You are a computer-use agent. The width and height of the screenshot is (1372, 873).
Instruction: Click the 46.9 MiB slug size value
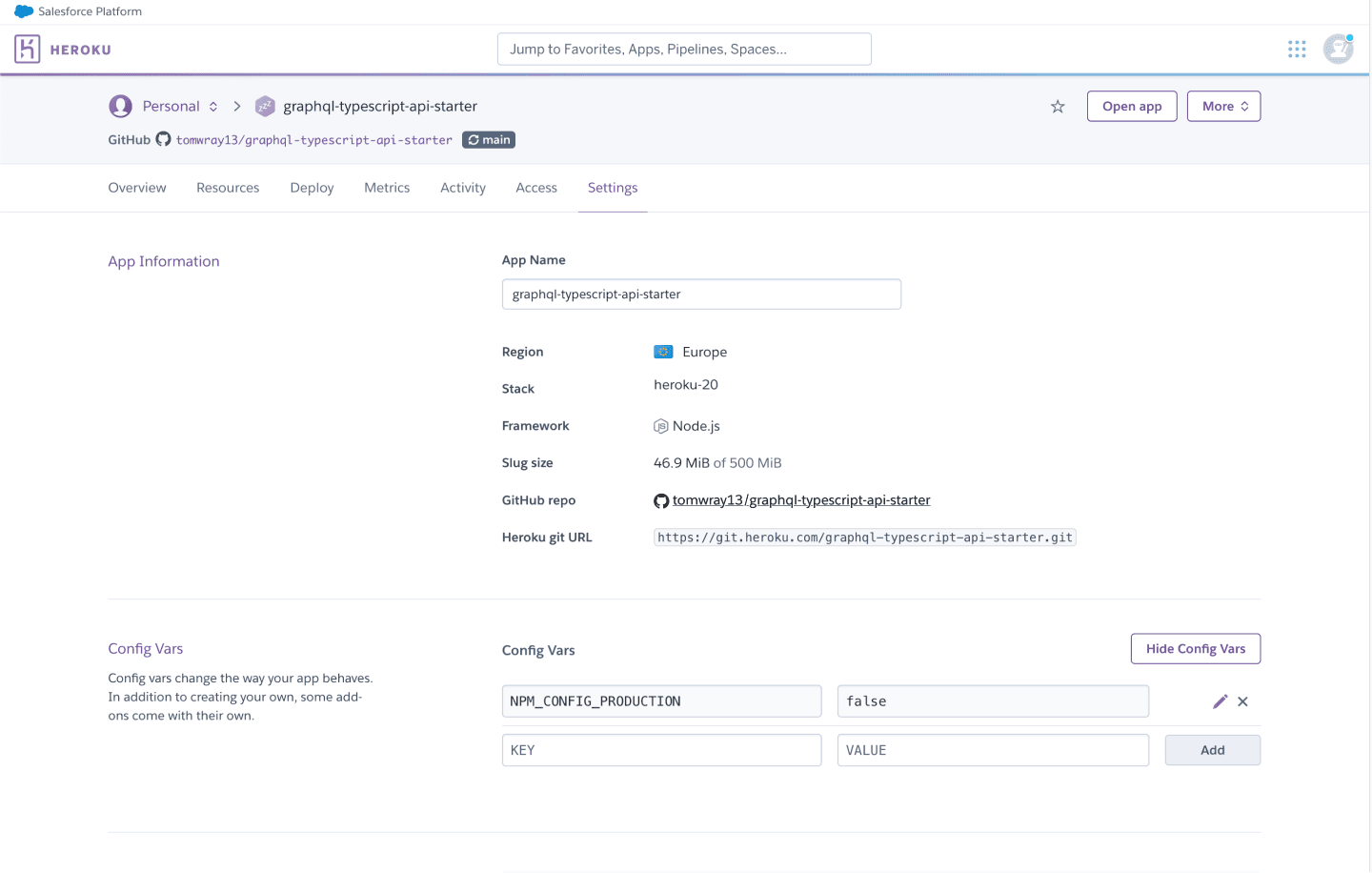[681, 463]
